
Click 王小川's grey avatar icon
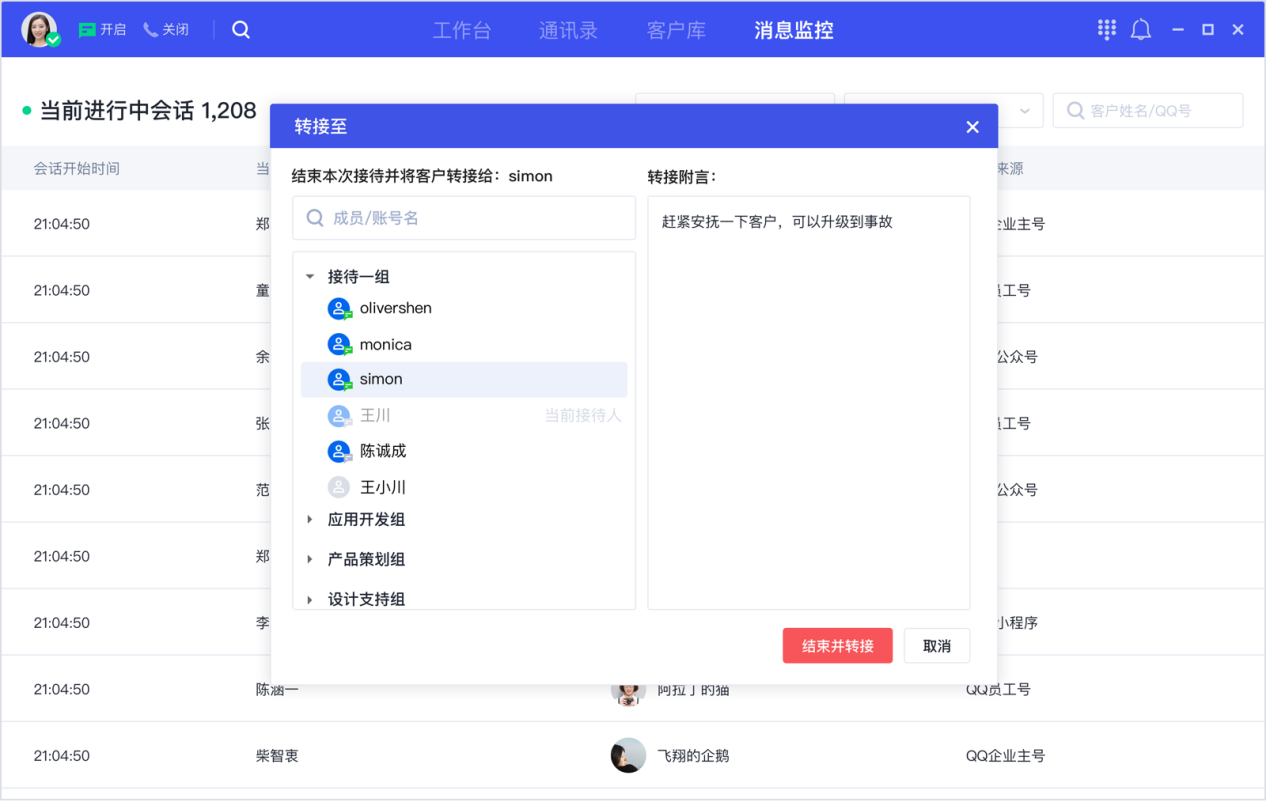(340, 488)
